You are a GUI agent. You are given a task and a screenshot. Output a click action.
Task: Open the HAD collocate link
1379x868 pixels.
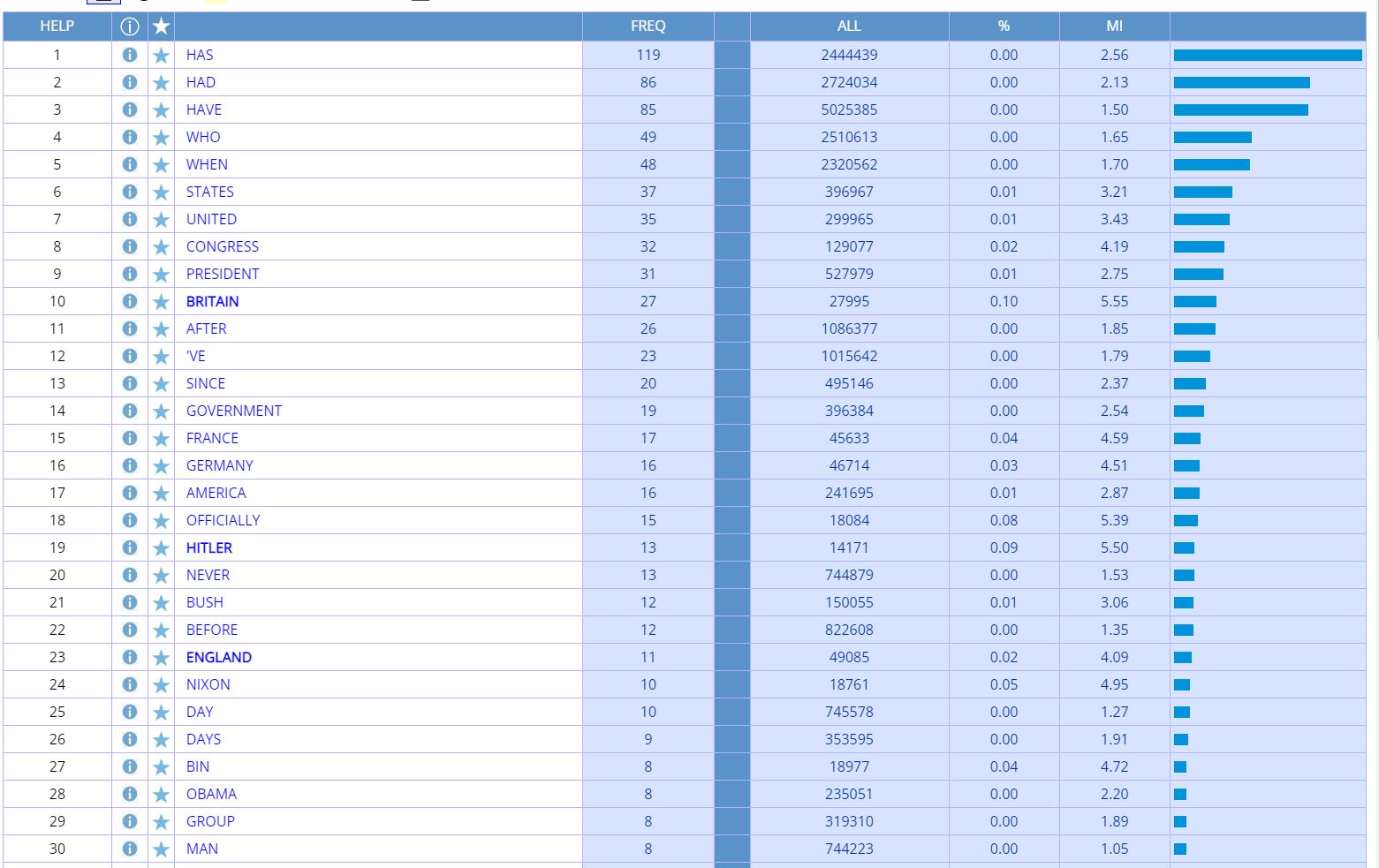pos(201,82)
